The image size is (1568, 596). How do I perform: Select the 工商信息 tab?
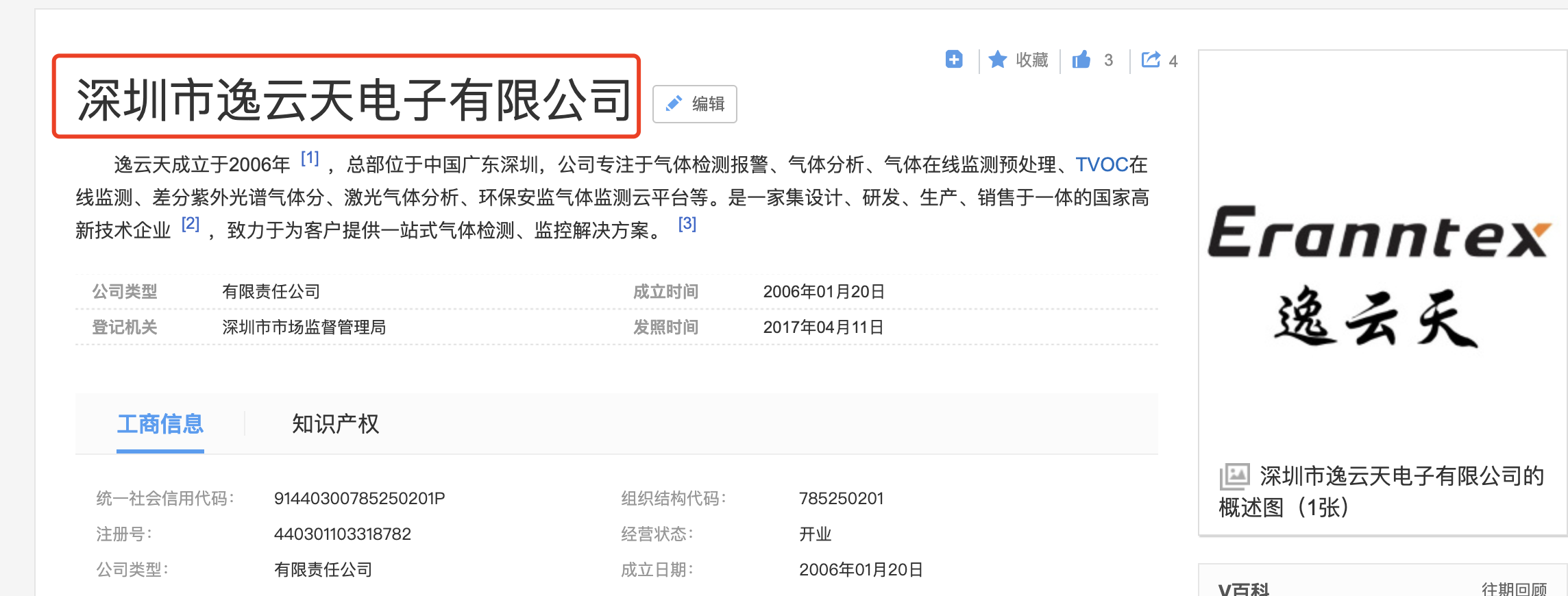click(x=160, y=424)
